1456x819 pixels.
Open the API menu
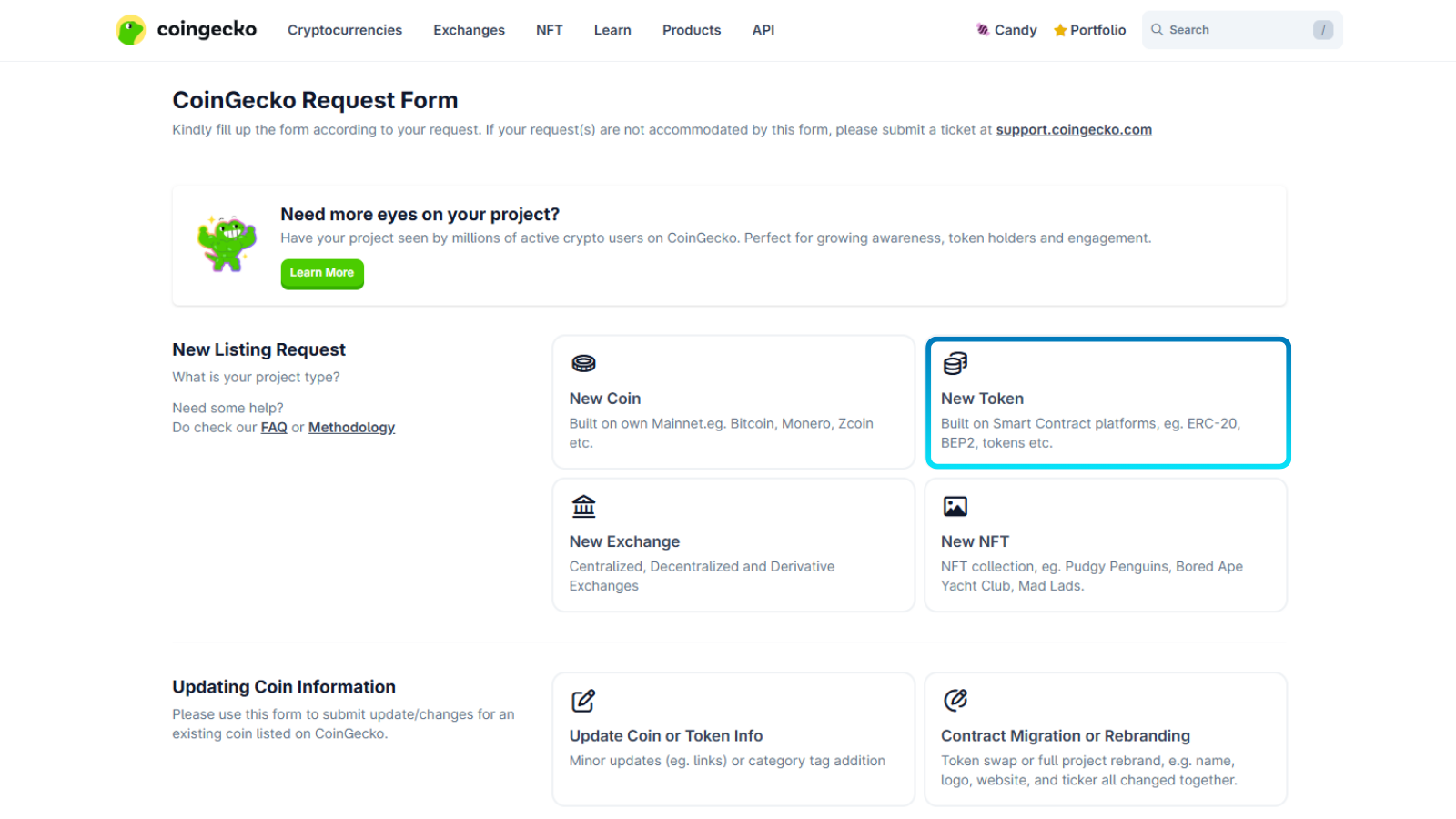pyautogui.click(x=763, y=30)
